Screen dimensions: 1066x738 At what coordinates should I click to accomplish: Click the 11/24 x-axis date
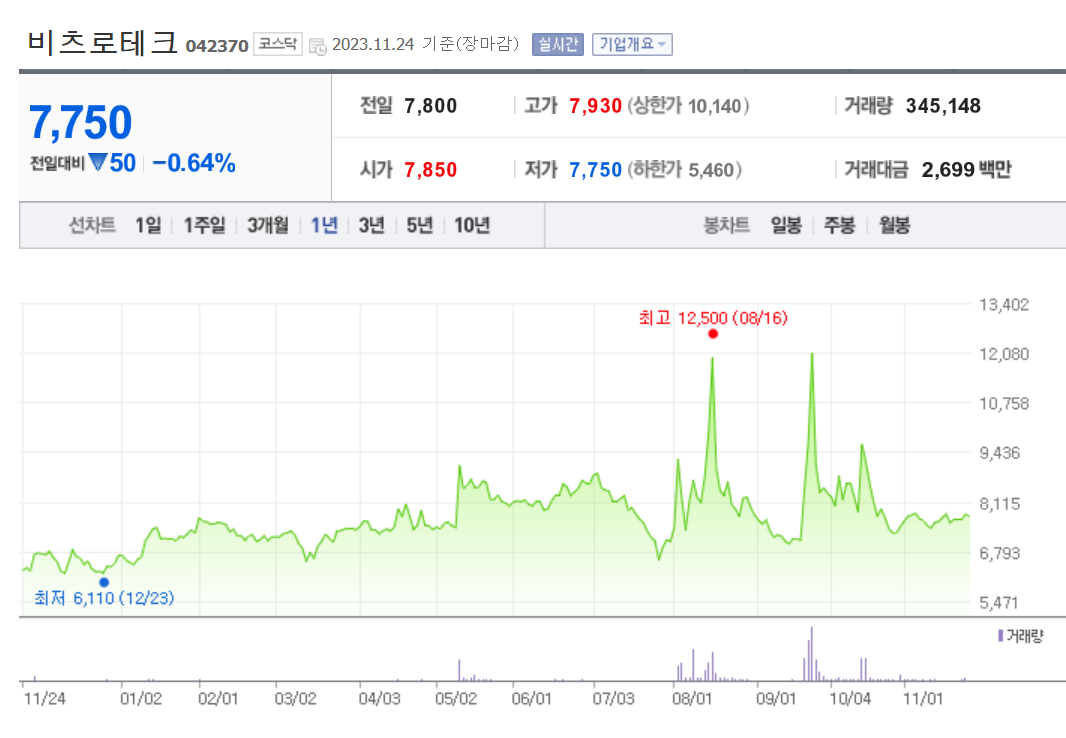[x=45, y=699]
